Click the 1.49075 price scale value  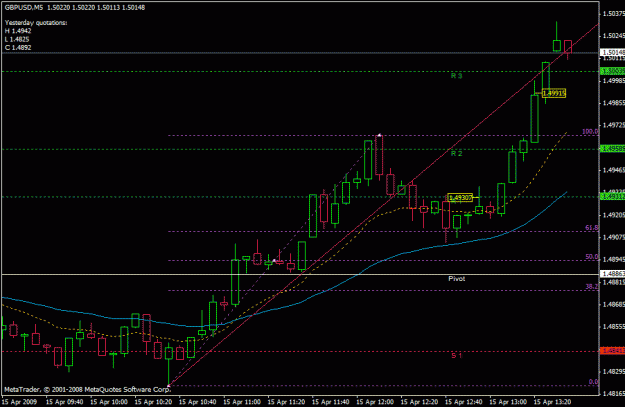pos(613,237)
